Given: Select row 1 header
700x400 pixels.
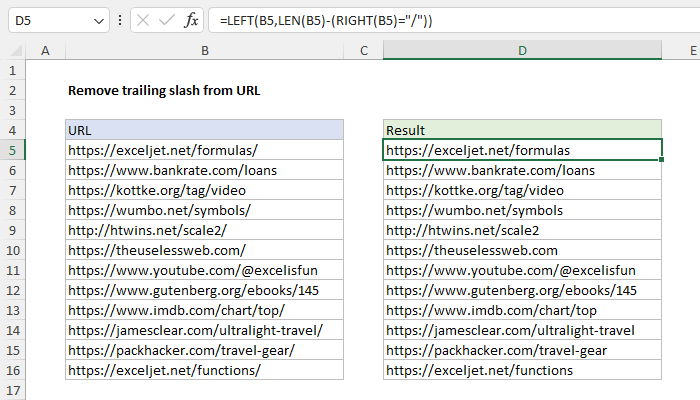Looking at the screenshot, I should [x=12, y=71].
